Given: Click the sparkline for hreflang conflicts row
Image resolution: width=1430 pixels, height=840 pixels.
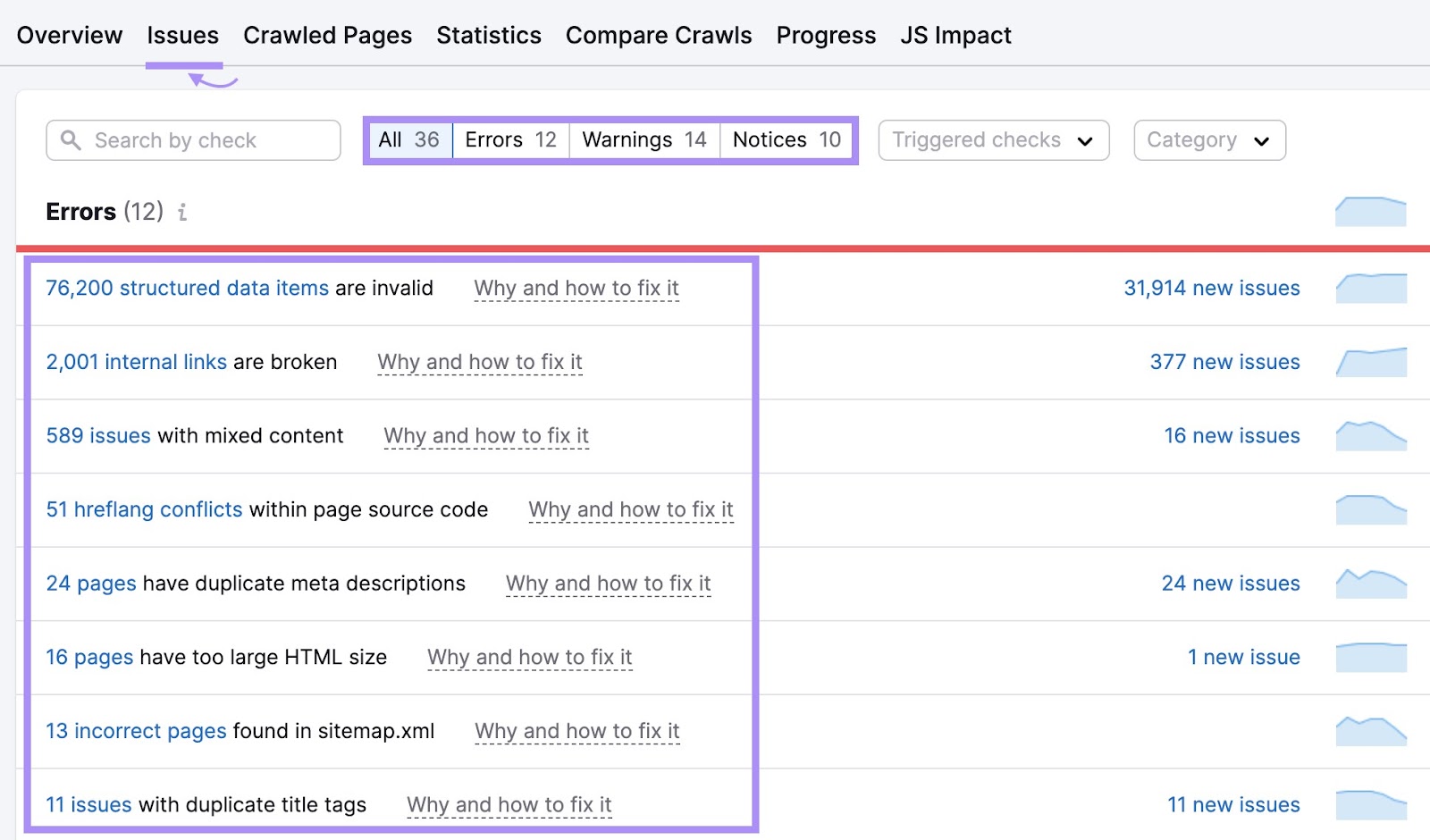Looking at the screenshot, I should pos(1371,508).
